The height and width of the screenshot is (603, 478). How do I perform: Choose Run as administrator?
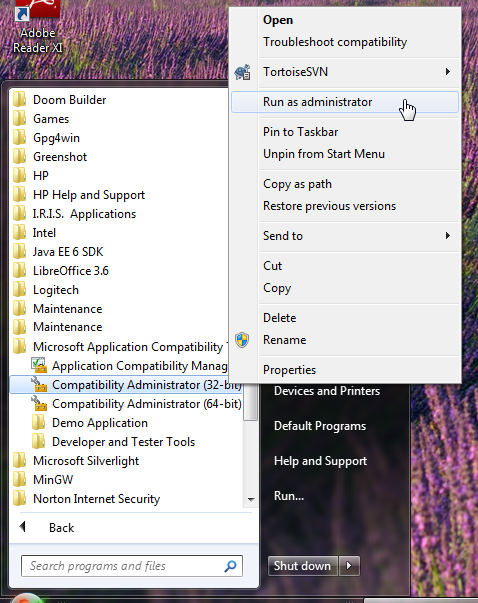pyautogui.click(x=345, y=102)
